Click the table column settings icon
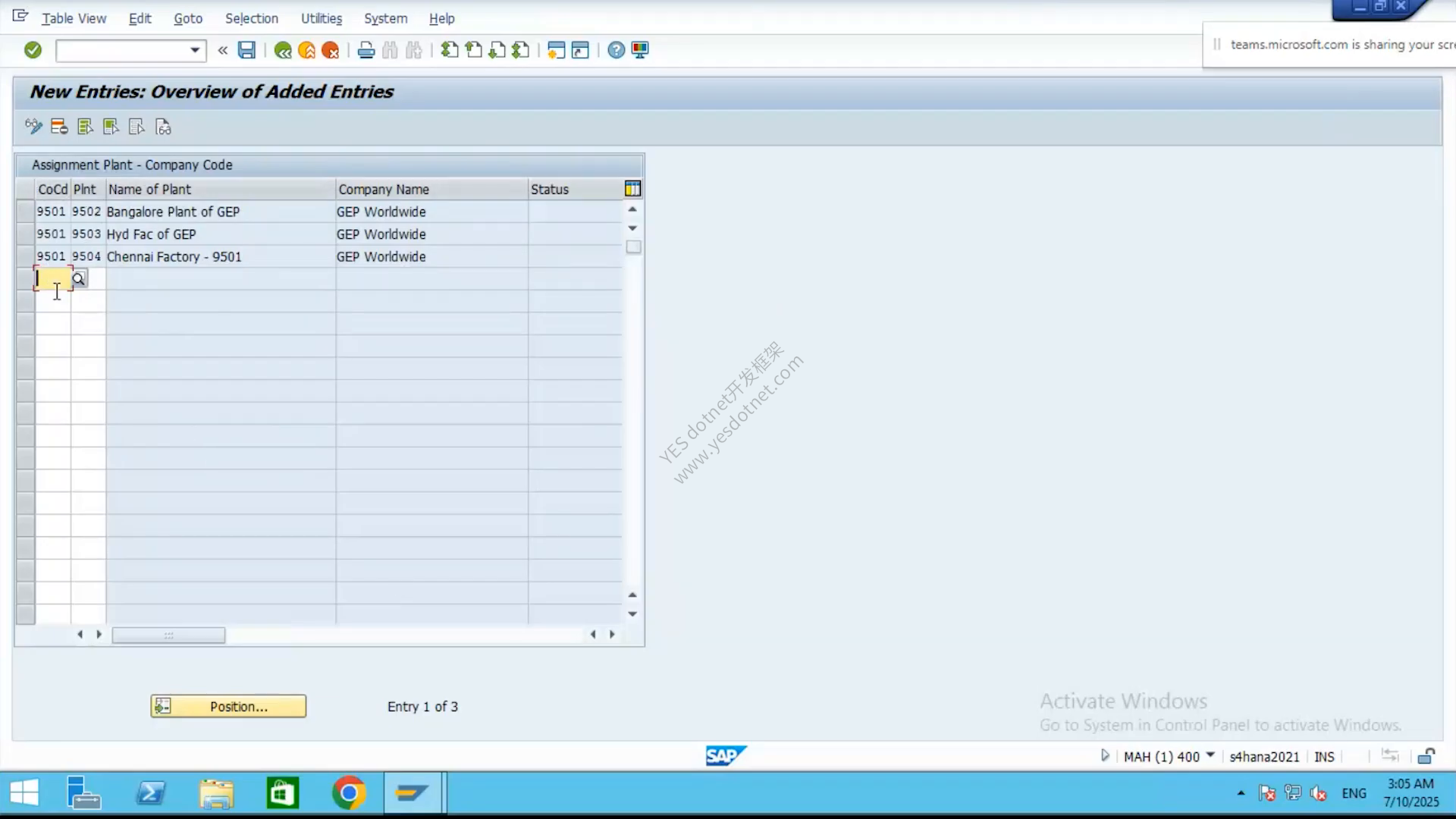The image size is (1456, 819). tap(632, 189)
